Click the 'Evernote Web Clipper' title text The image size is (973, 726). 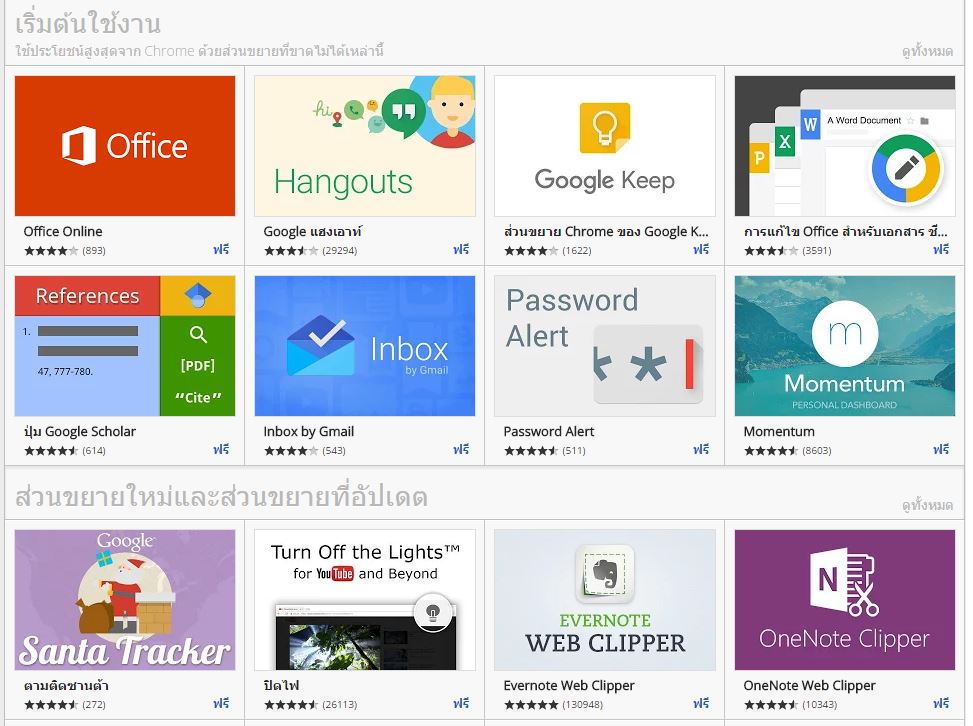[568, 686]
